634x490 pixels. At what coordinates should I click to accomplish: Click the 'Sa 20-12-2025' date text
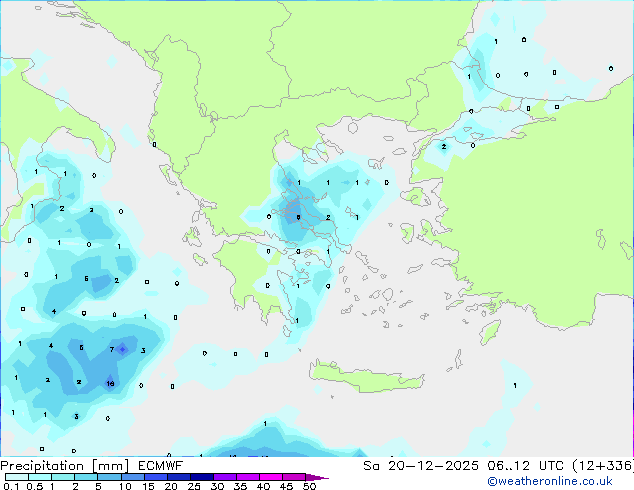click(x=421, y=466)
